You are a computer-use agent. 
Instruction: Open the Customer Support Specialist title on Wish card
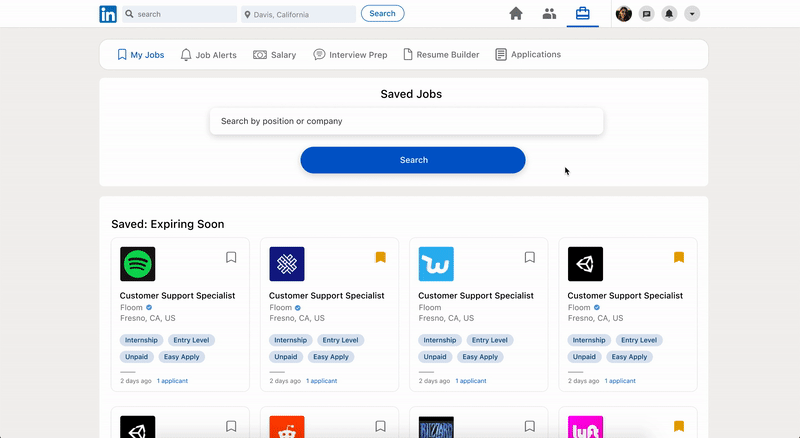[x=476, y=296]
